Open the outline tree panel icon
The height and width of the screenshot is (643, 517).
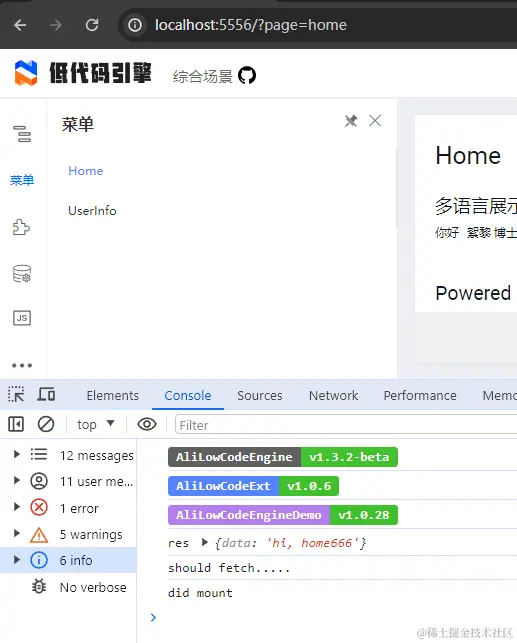pos(22,134)
